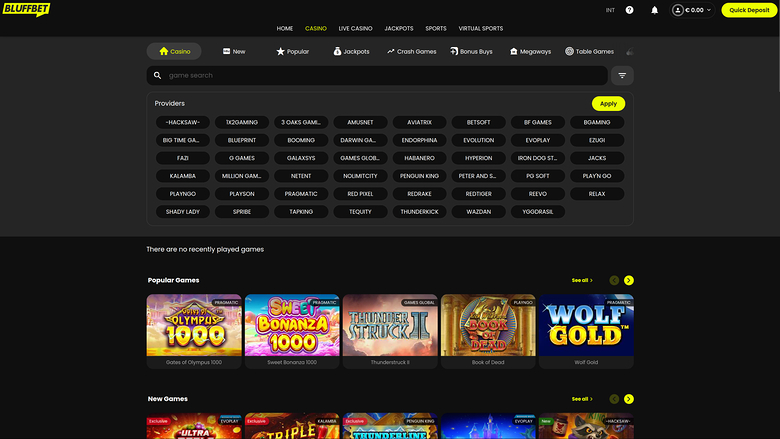
Task: Open the Virtual Sports menu item
Action: [x=481, y=28]
